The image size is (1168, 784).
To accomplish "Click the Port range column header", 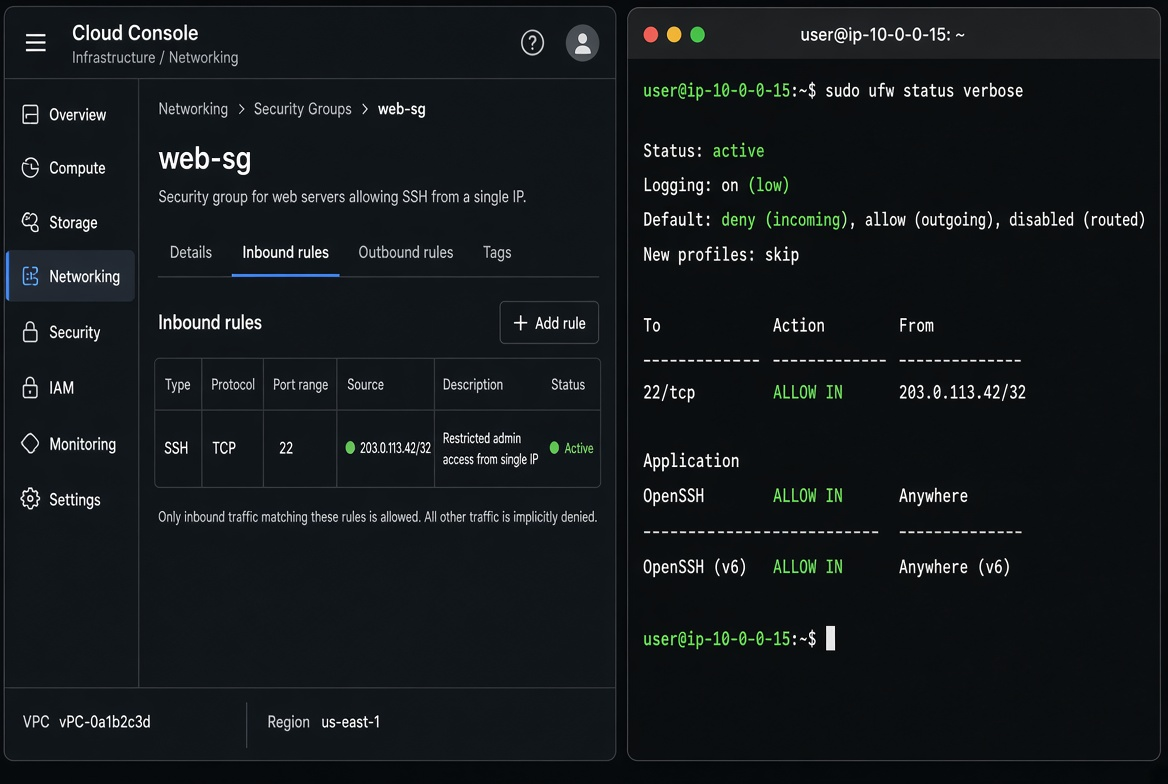I will point(300,385).
